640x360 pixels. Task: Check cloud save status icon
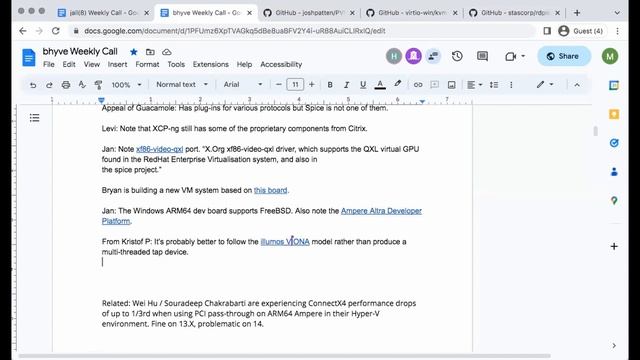click(x=167, y=52)
